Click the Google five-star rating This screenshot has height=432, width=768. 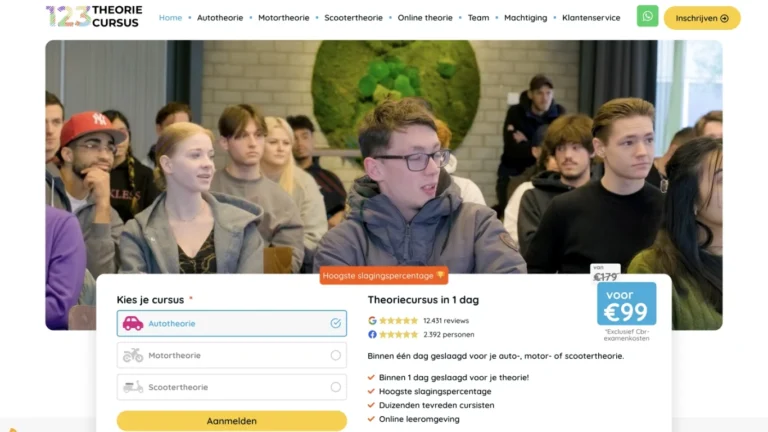[398, 320]
